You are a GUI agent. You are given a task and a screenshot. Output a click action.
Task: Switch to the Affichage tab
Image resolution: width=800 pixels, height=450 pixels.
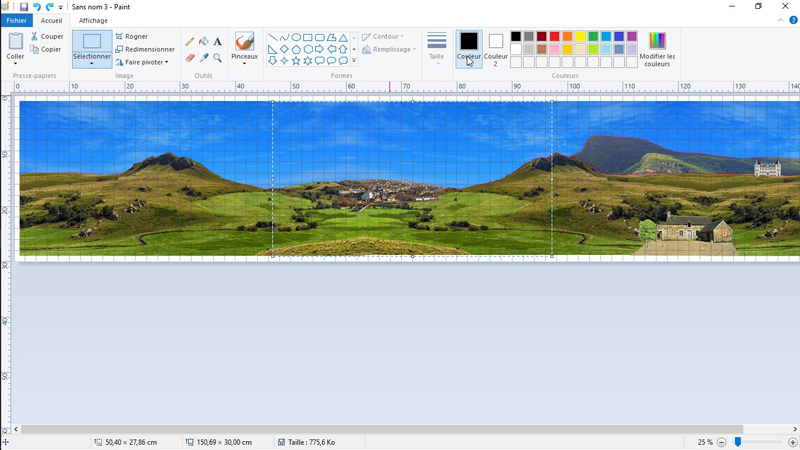(x=93, y=20)
